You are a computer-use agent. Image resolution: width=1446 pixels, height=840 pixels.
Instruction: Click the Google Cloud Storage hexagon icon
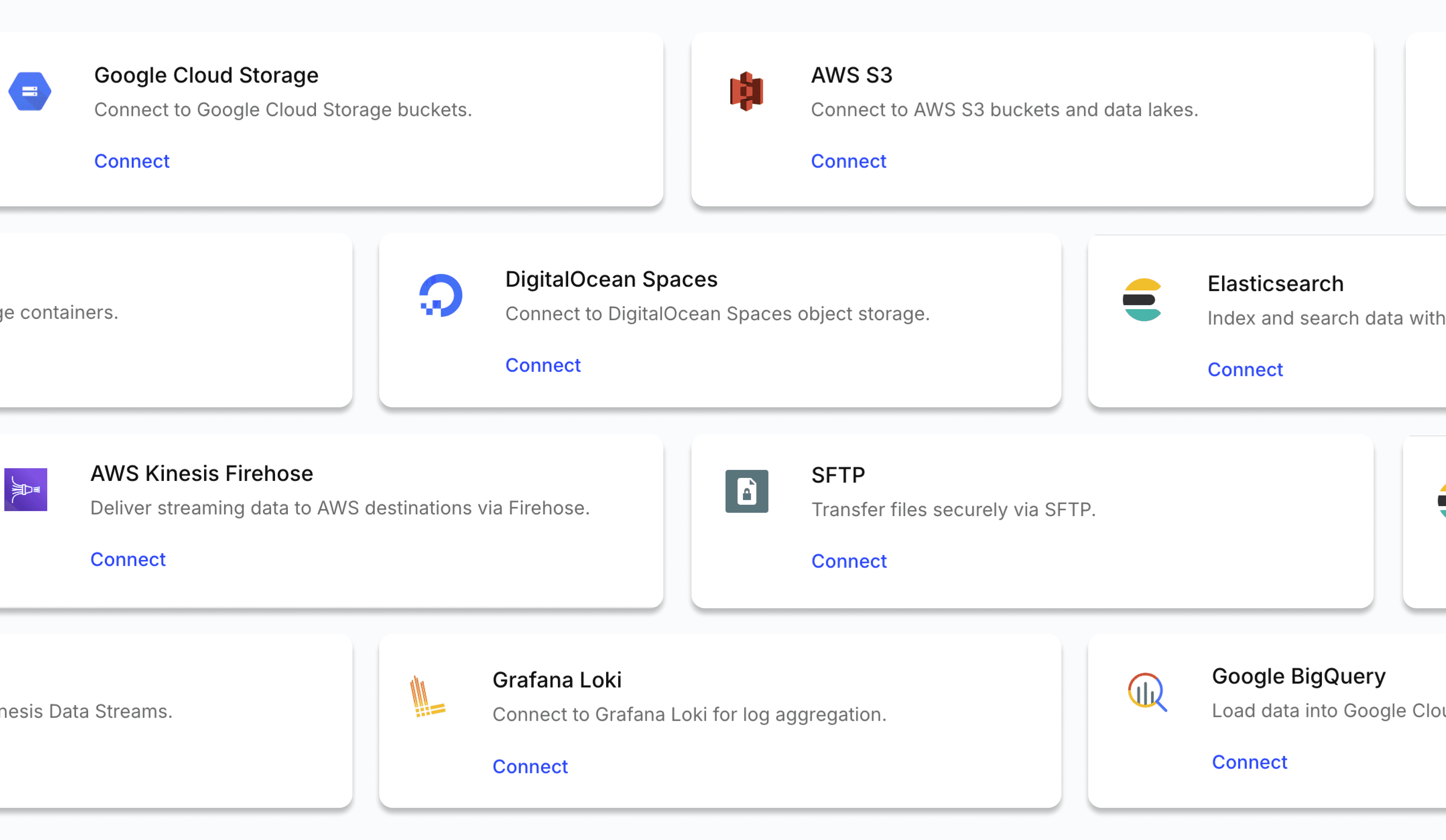[x=30, y=91]
